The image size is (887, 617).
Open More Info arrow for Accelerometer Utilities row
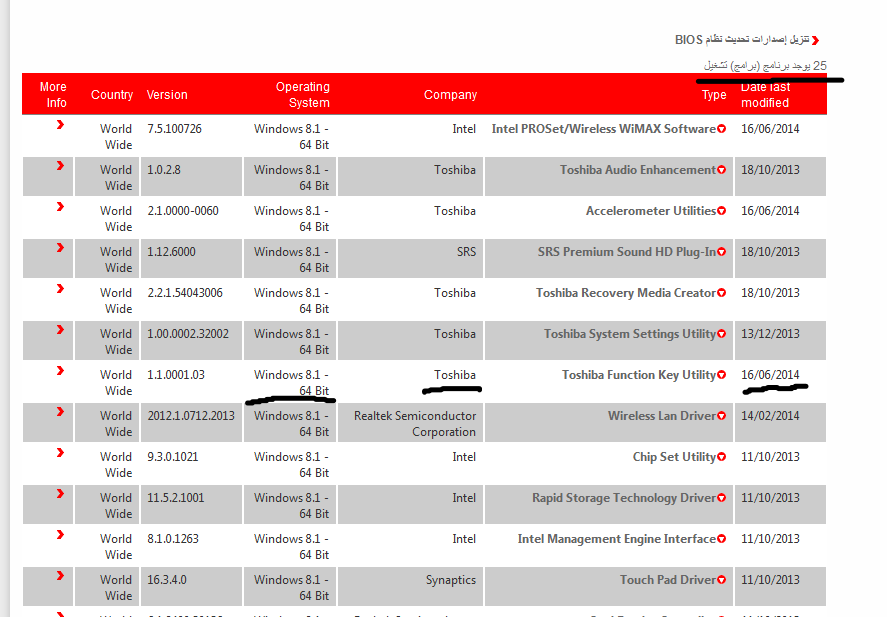pyautogui.click(x=60, y=207)
